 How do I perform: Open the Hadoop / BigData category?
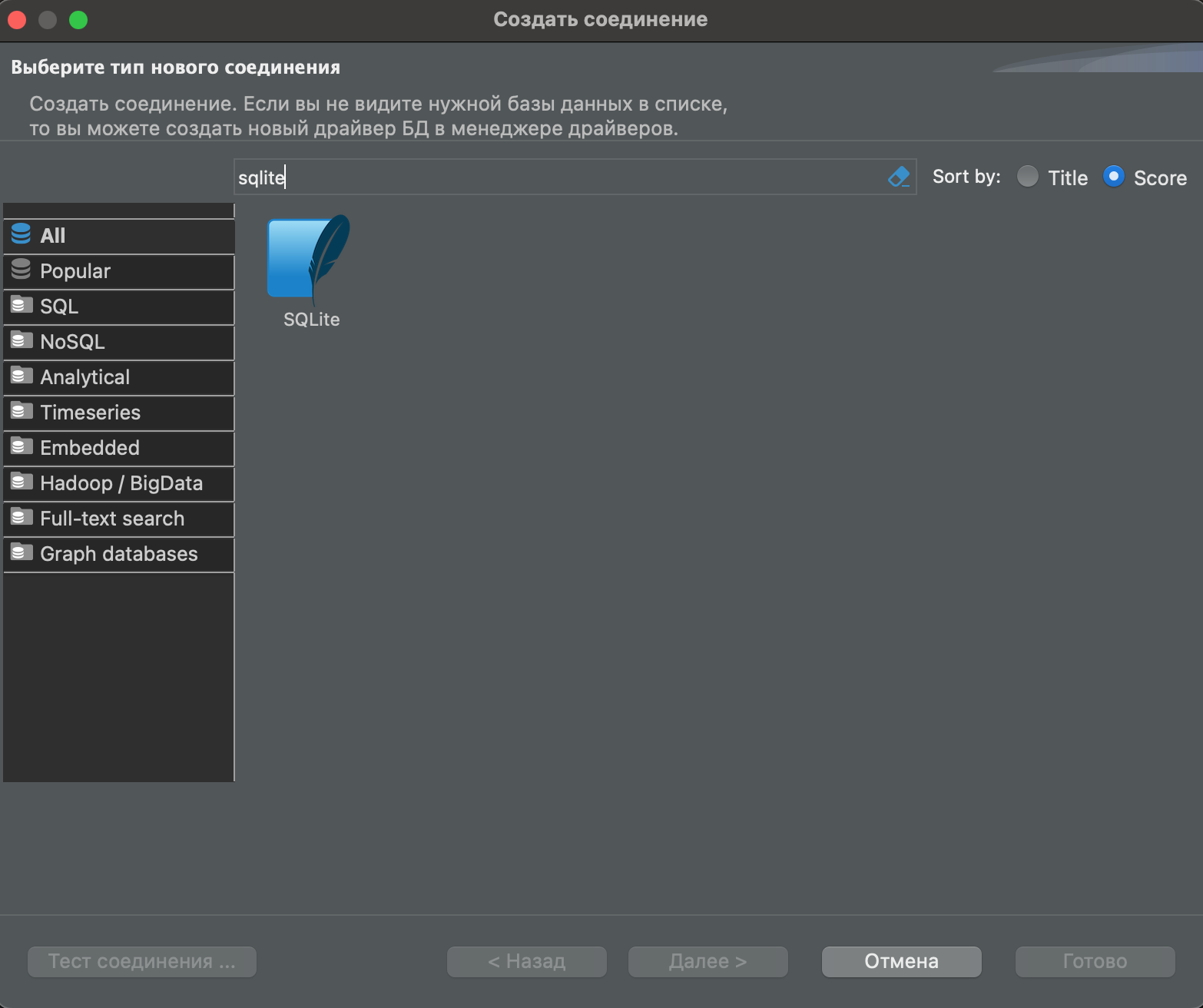pos(121,482)
